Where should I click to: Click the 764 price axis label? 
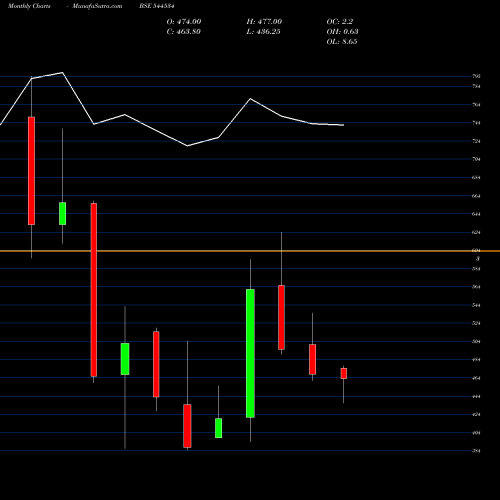click(476, 105)
